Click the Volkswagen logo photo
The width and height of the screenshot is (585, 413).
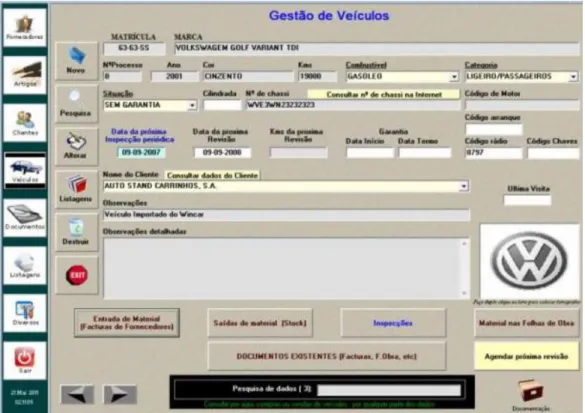point(529,261)
